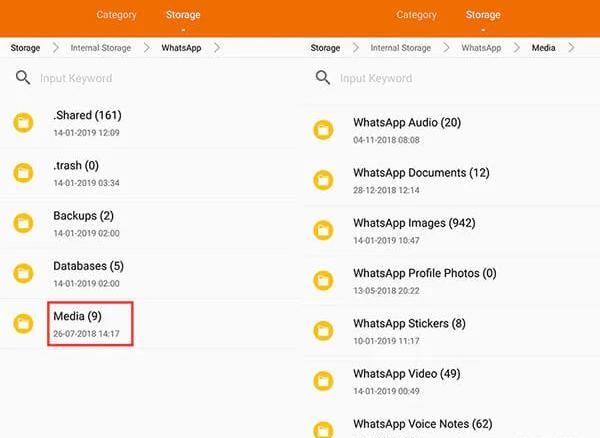
Task: Click chevron after WhatsApp in right breadcrumb
Action: [517, 48]
